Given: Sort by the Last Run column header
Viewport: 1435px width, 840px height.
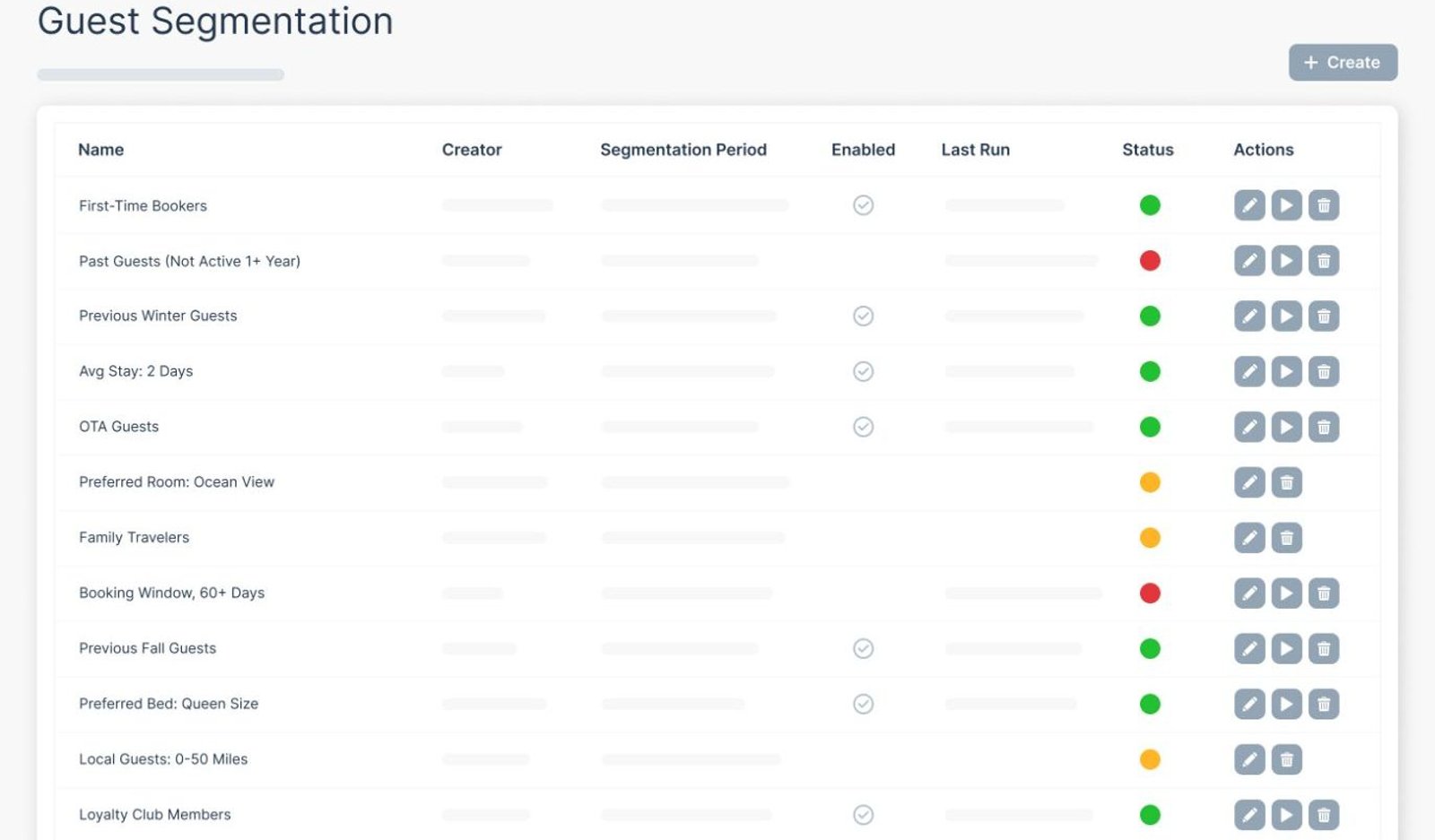Looking at the screenshot, I should pyautogui.click(x=975, y=150).
